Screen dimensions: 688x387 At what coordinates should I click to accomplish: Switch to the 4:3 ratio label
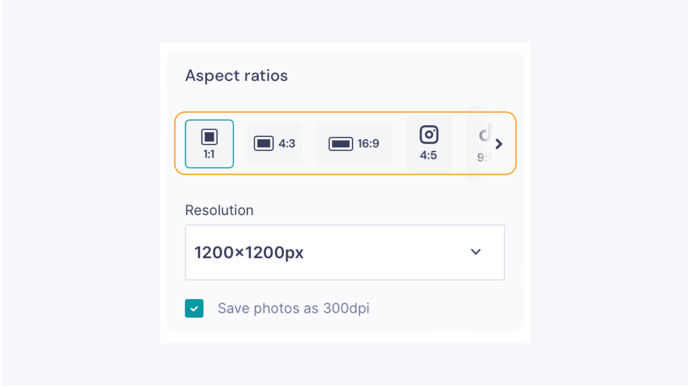click(287, 143)
